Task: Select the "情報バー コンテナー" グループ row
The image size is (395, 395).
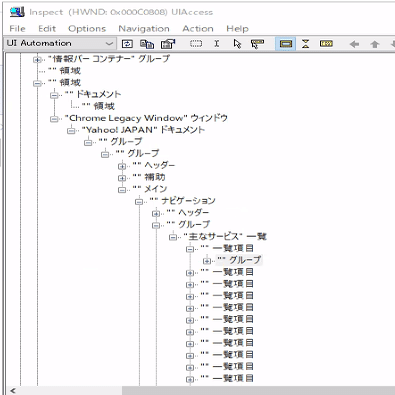Action: tap(109, 59)
